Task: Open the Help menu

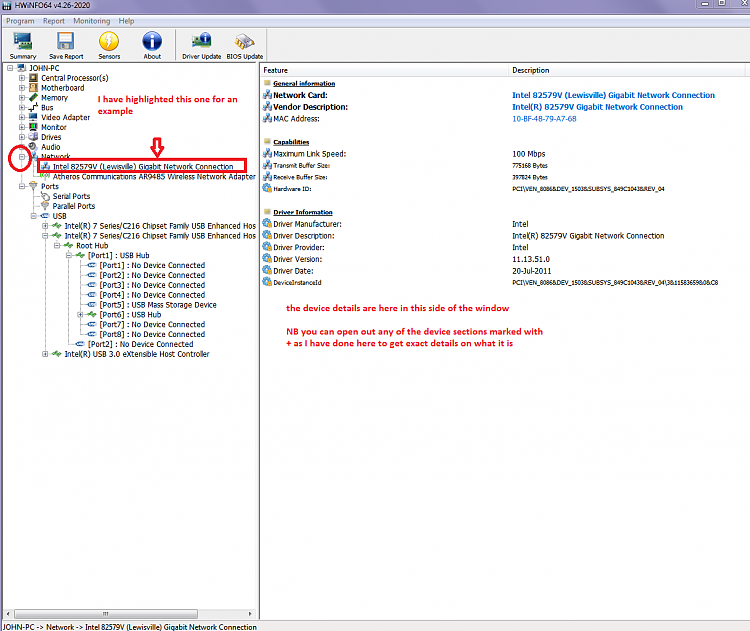Action: (x=126, y=21)
